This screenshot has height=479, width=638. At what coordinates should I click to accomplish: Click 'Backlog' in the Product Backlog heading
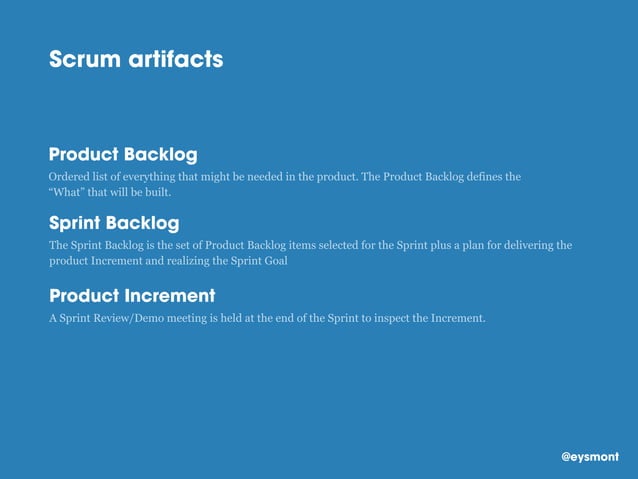(160, 155)
